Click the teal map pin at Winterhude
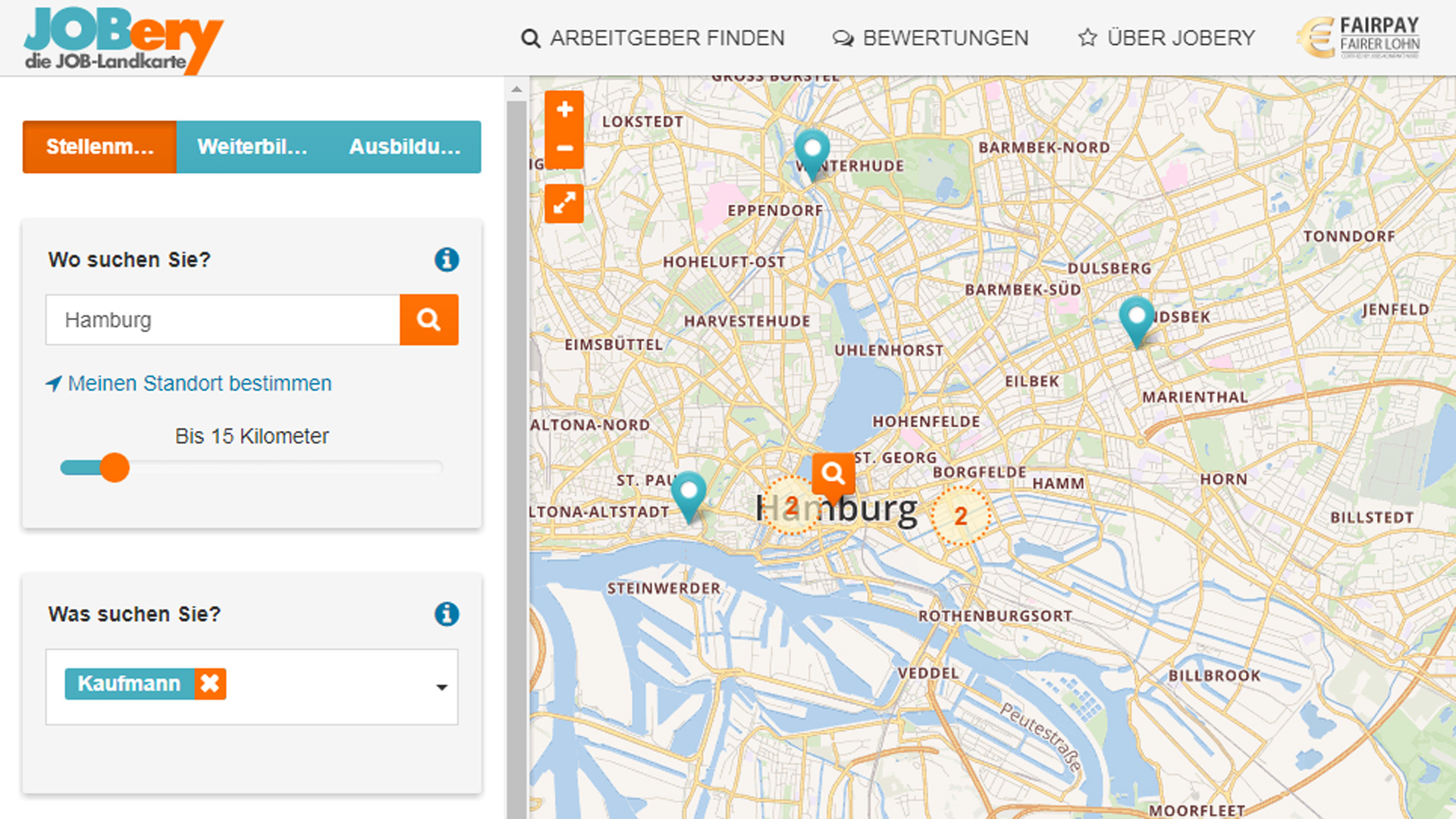Image resolution: width=1456 pixels, height=819 pixels. coord(811,149)
